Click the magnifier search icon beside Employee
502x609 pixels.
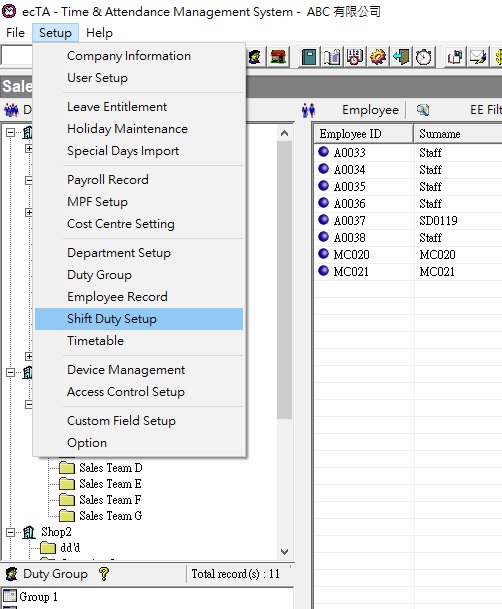point(423,110)
